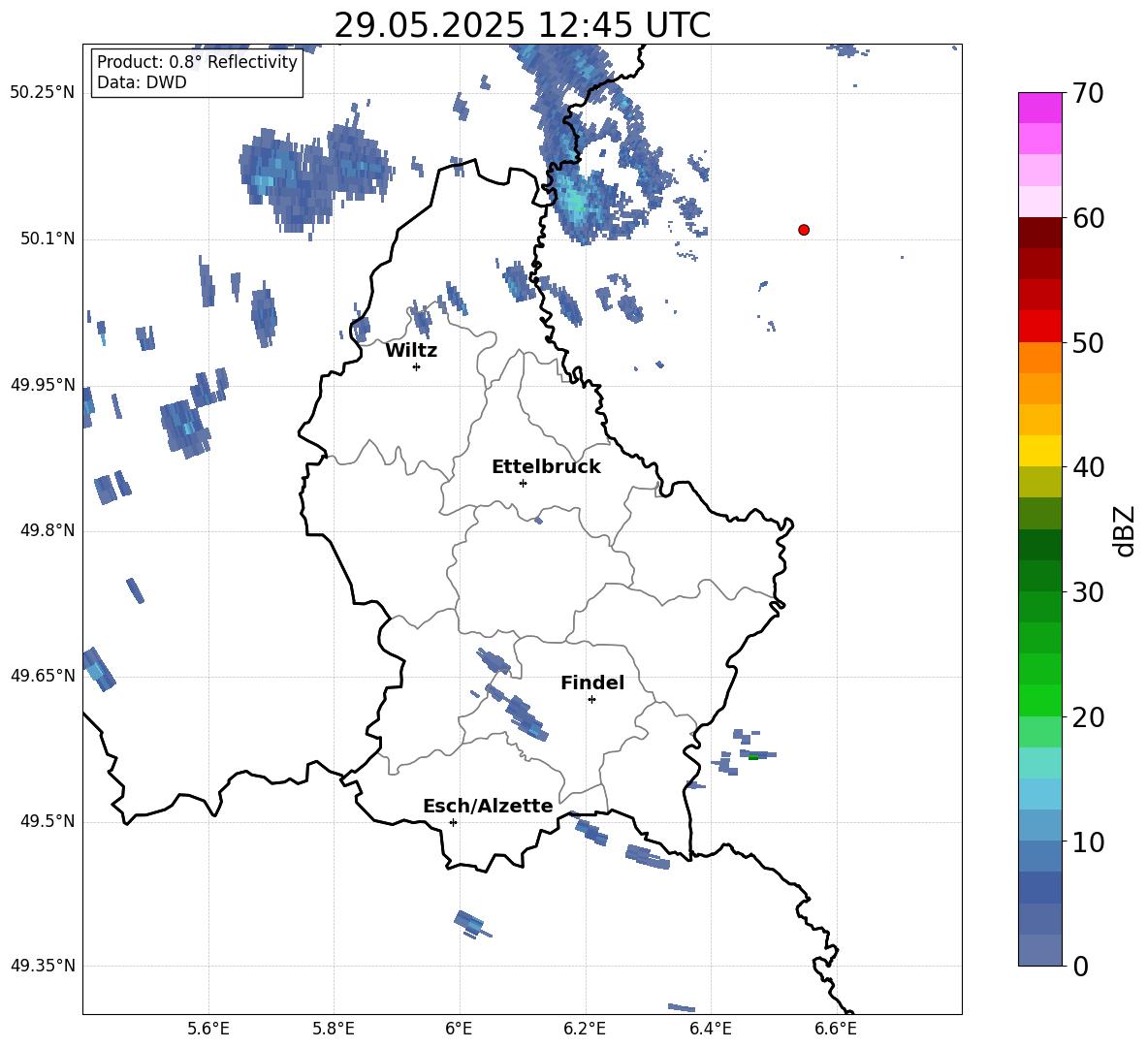Click the 6.2°E longitude label
This screenshot has height=1048, width=1148.
(x=585, y=1029)
